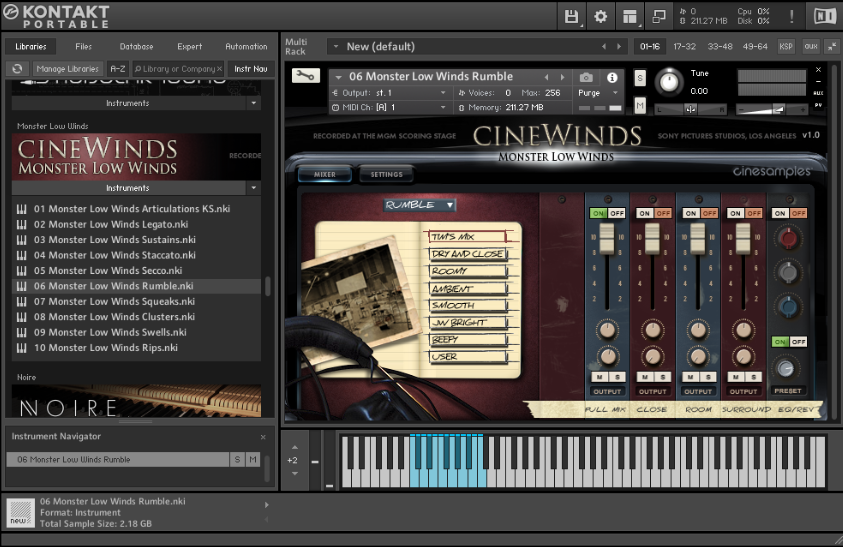843x547 pixels.
Task: Mute the FULL MIX channel
Action: (x=600, y=377)
